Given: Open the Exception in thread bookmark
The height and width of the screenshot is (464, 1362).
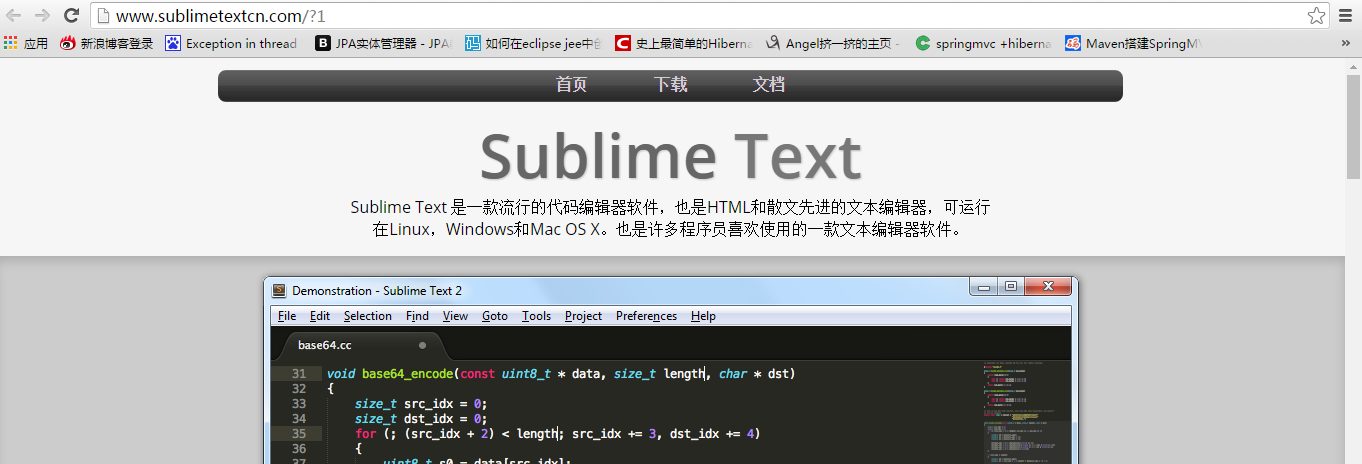Looking at the screenshot, I should [x=231, y=43].
